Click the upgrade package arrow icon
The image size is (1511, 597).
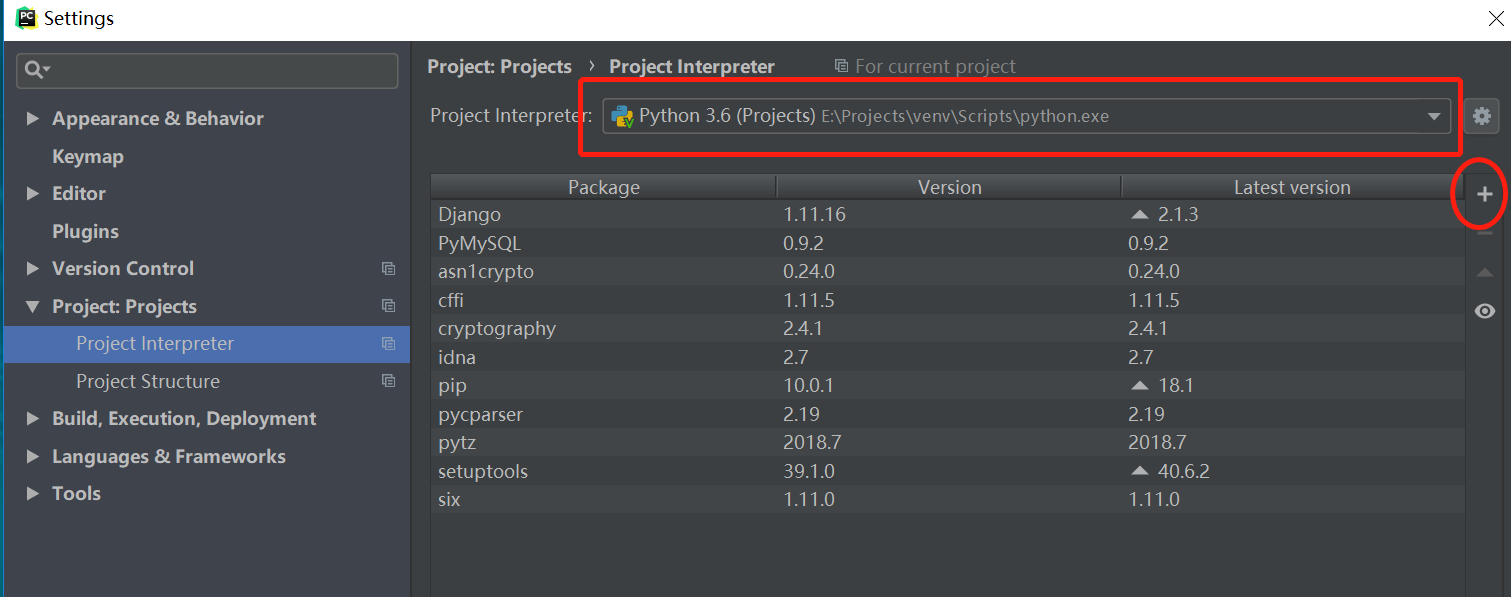tap(1485, 273)
